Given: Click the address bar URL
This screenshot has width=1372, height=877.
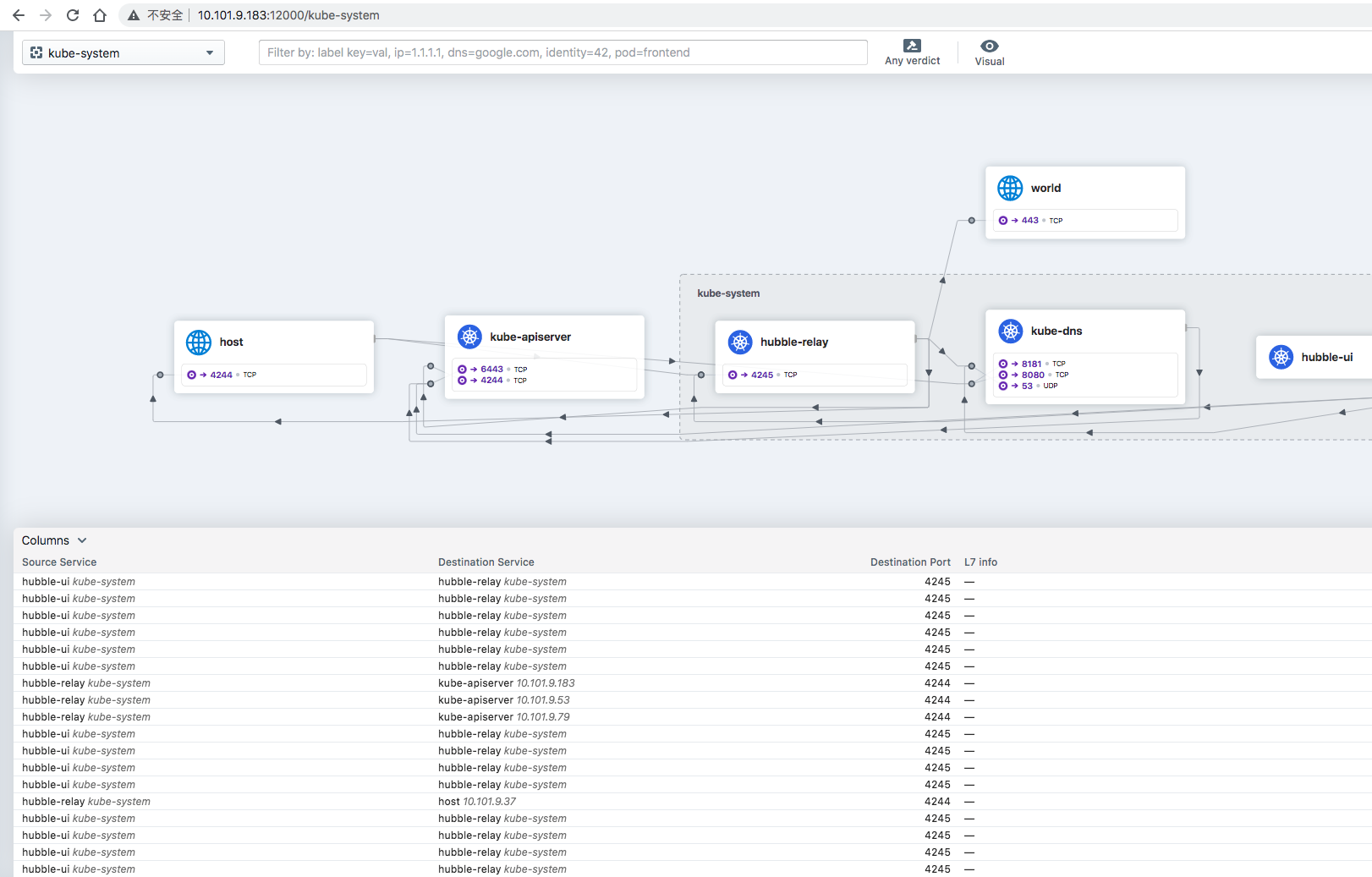Looking at the screenshot, I should pos(288,15).
